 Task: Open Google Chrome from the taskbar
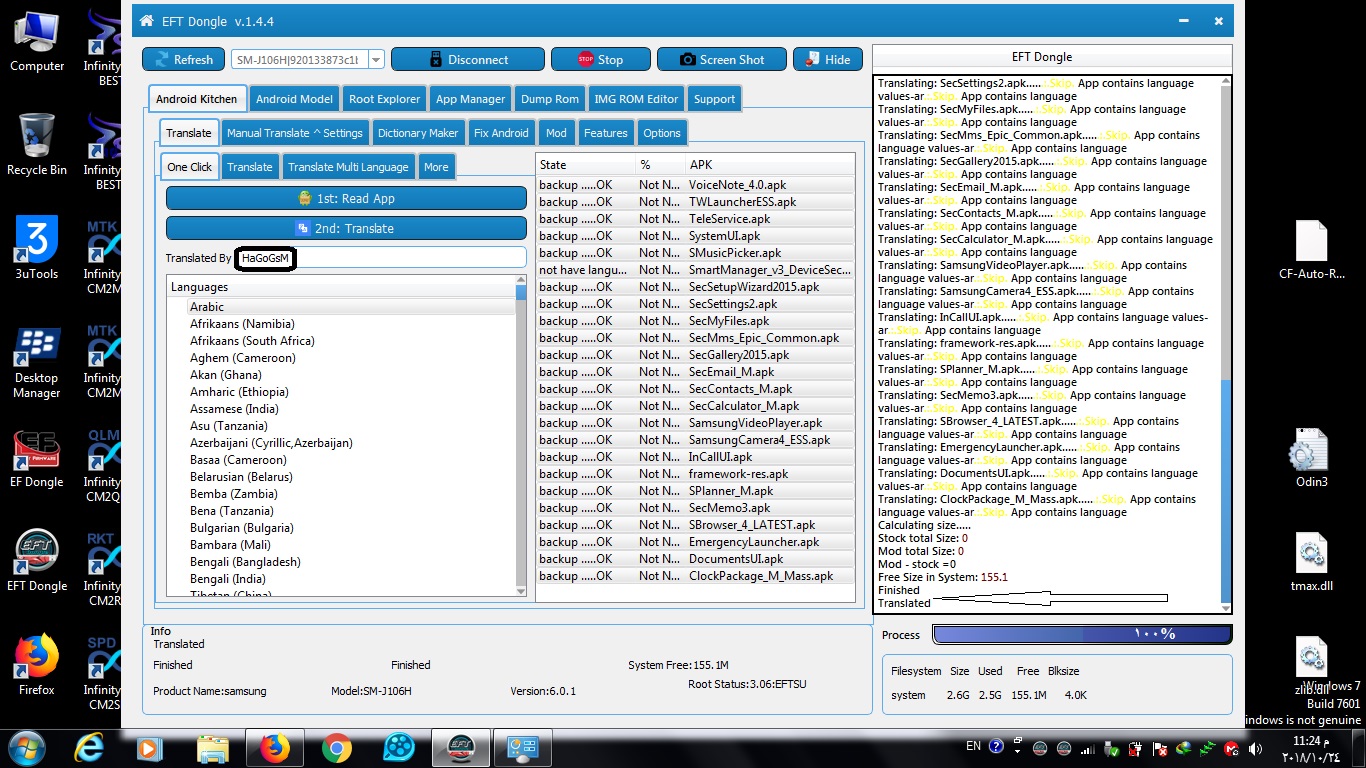coord(337,748)
